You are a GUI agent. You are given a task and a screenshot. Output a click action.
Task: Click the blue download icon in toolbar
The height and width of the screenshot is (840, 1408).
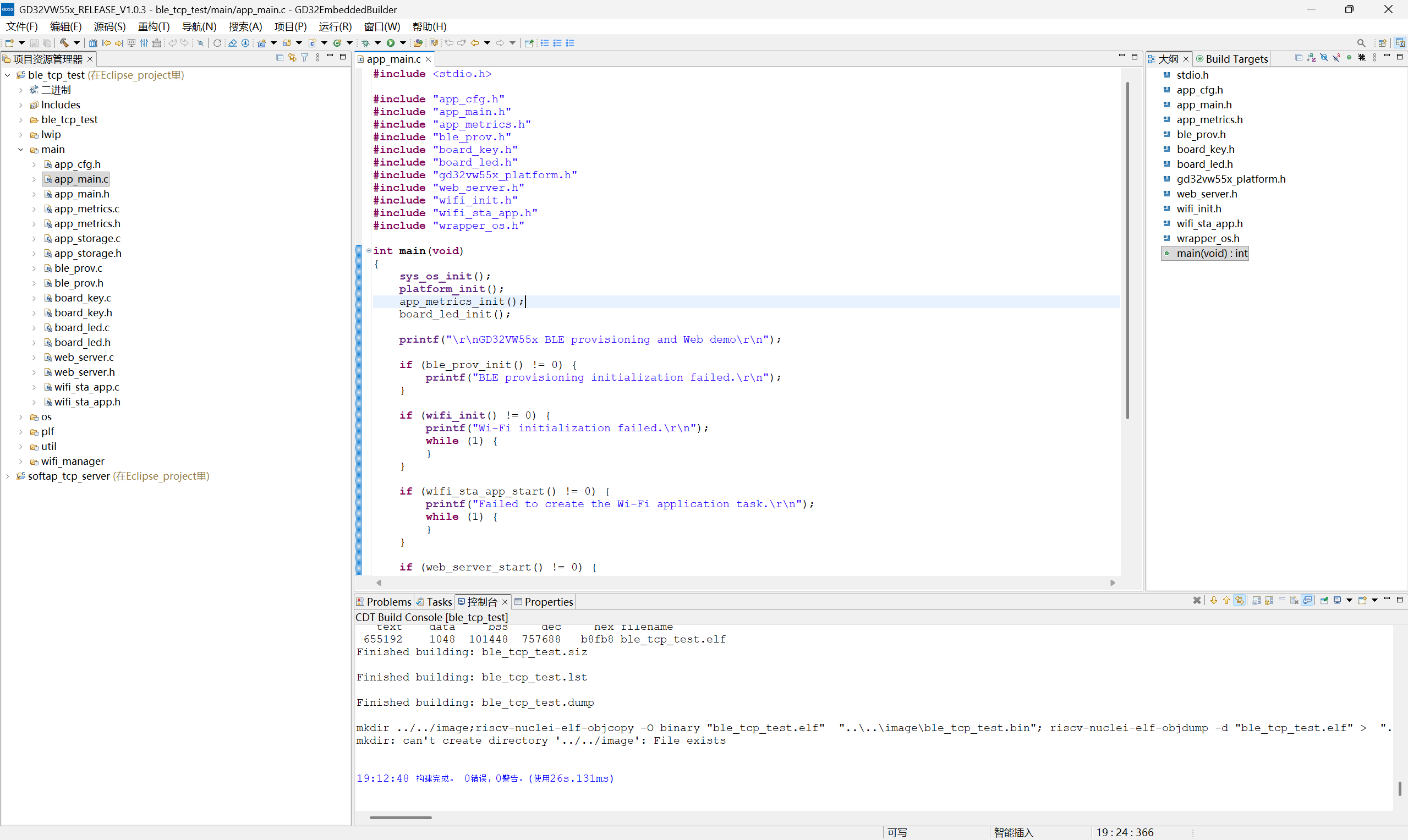pyautogui.click(x=246, y=43)
